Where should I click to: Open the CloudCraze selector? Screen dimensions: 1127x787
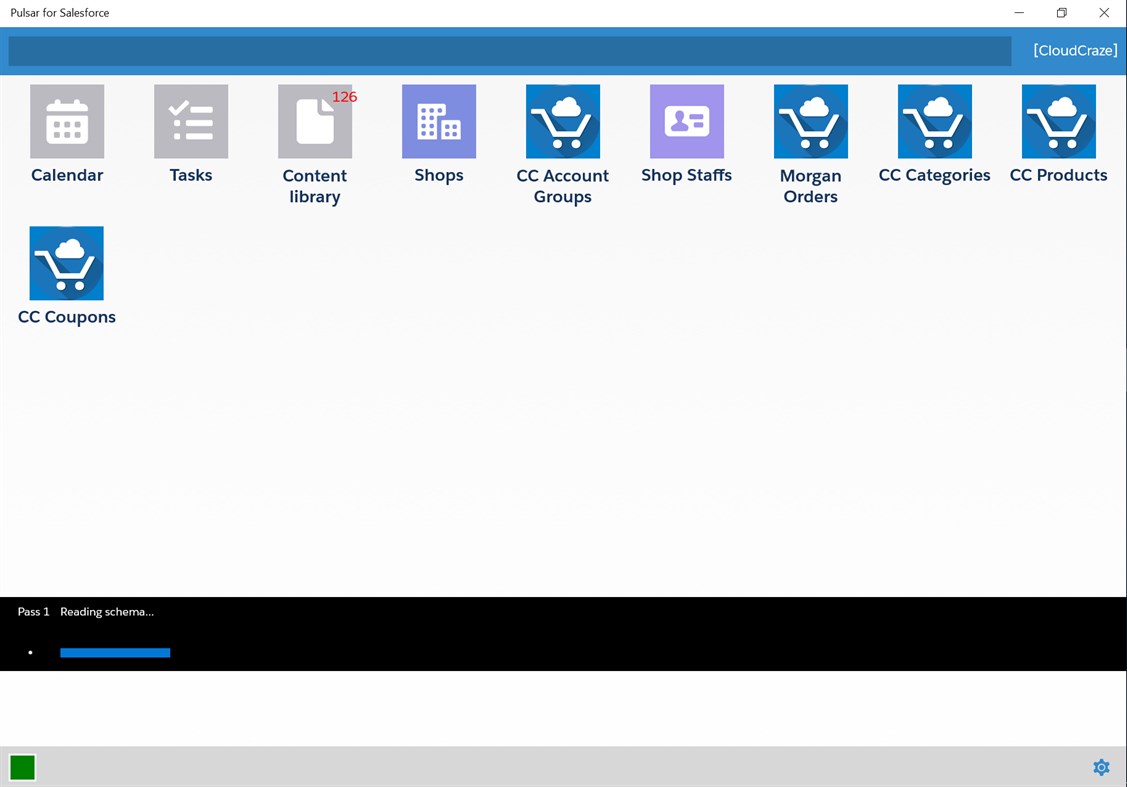(x=1074, y=50)
